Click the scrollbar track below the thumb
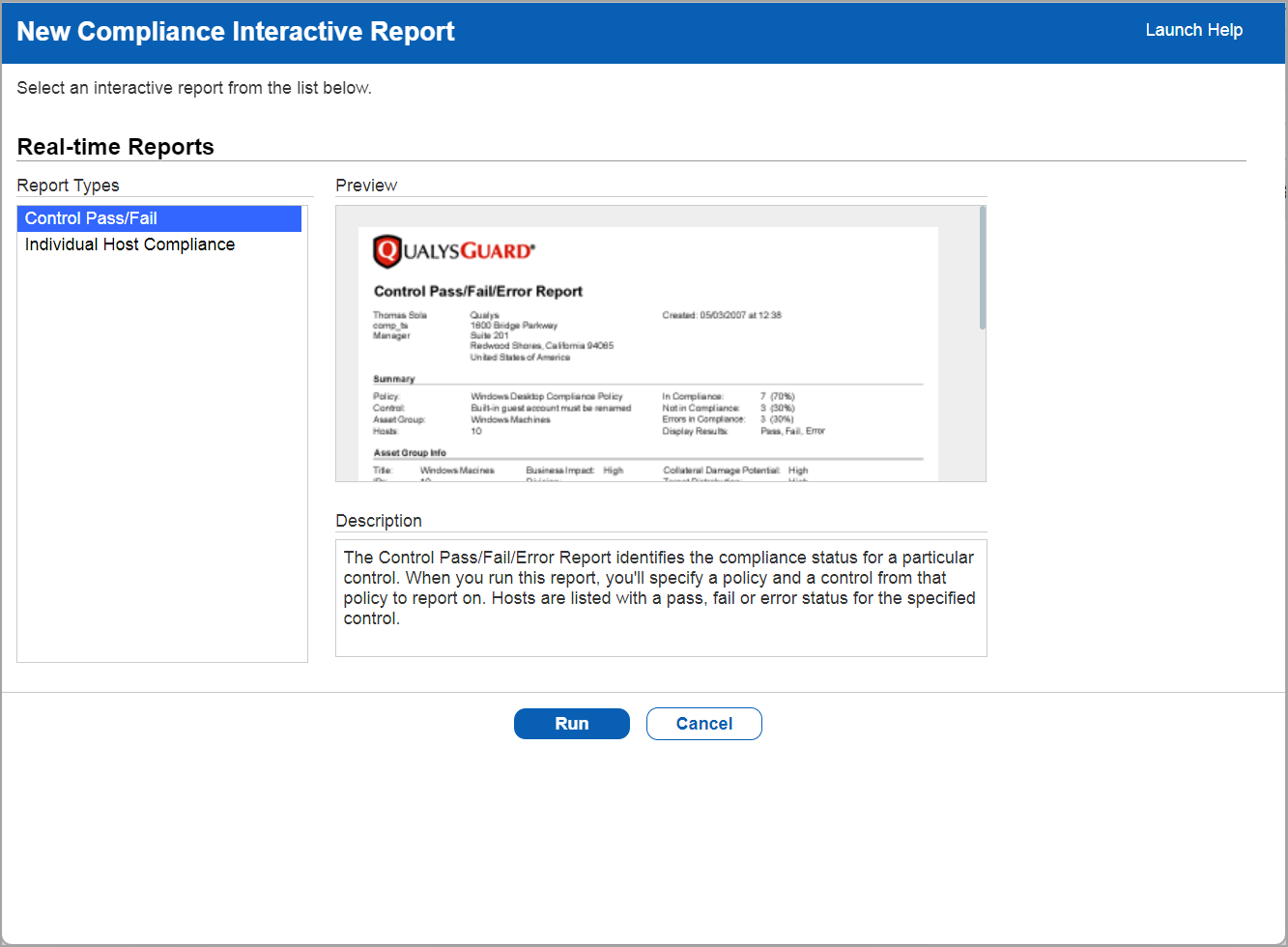This screenshot has height=947, width=1288. (x=982, y=406)
